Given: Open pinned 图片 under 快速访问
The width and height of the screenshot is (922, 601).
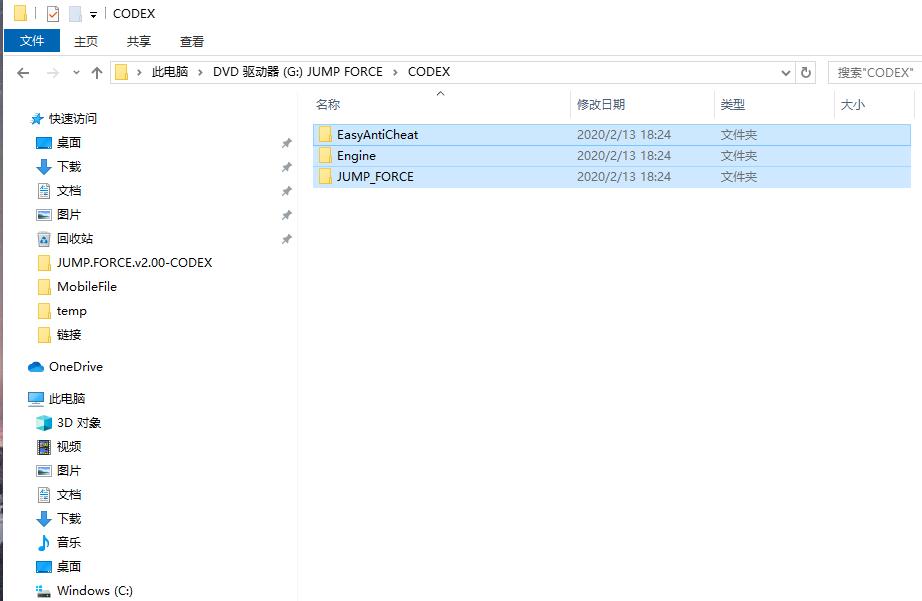Looking at the screenshot, I should point(69,215).
